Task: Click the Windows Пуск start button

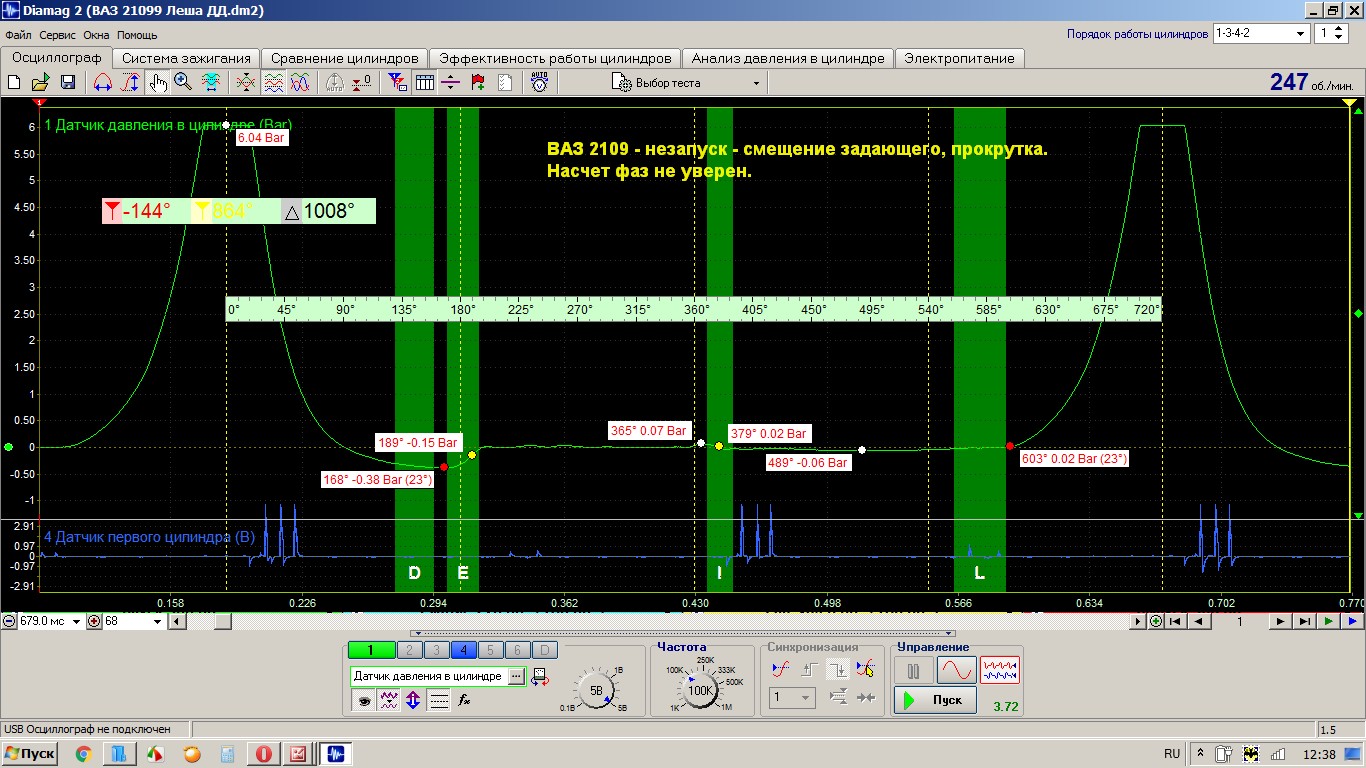Action: [30, 754]
